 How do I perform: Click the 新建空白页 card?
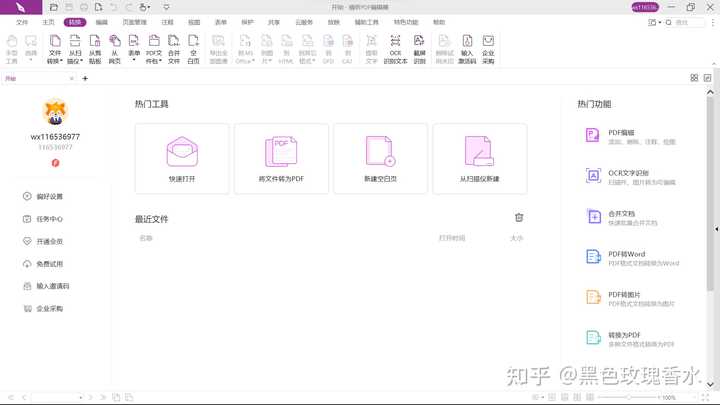(380, 158)
